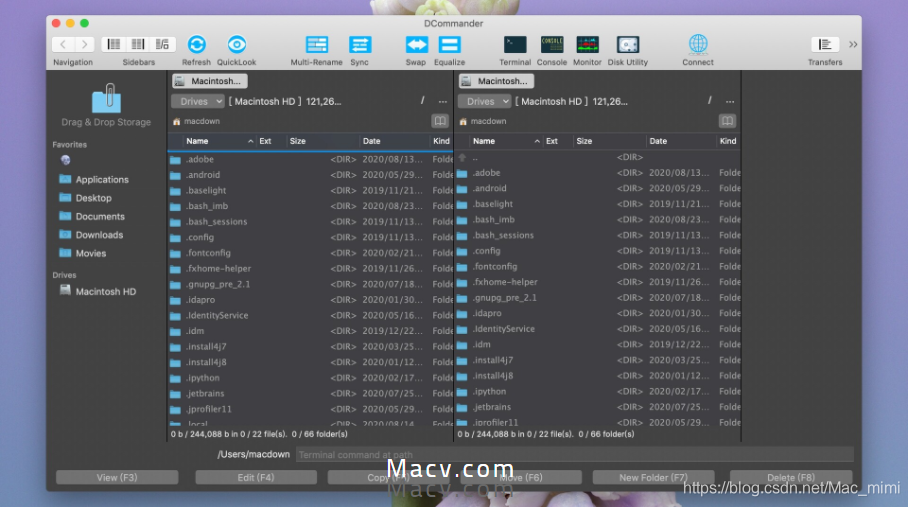
Task: Expand the toolbar overflow chevron
Action: point(853,45)
